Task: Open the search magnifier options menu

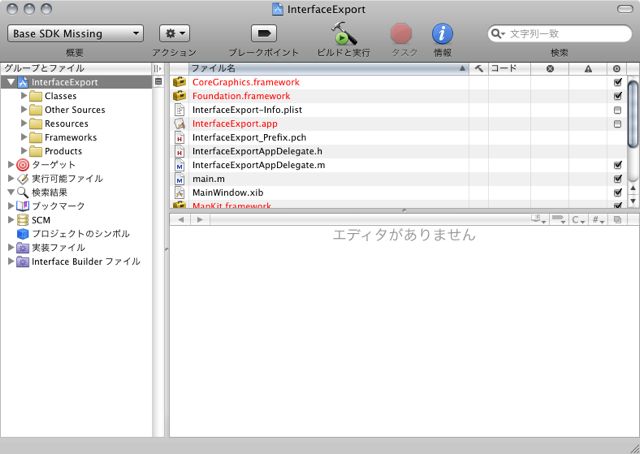Action: (498, 33)
